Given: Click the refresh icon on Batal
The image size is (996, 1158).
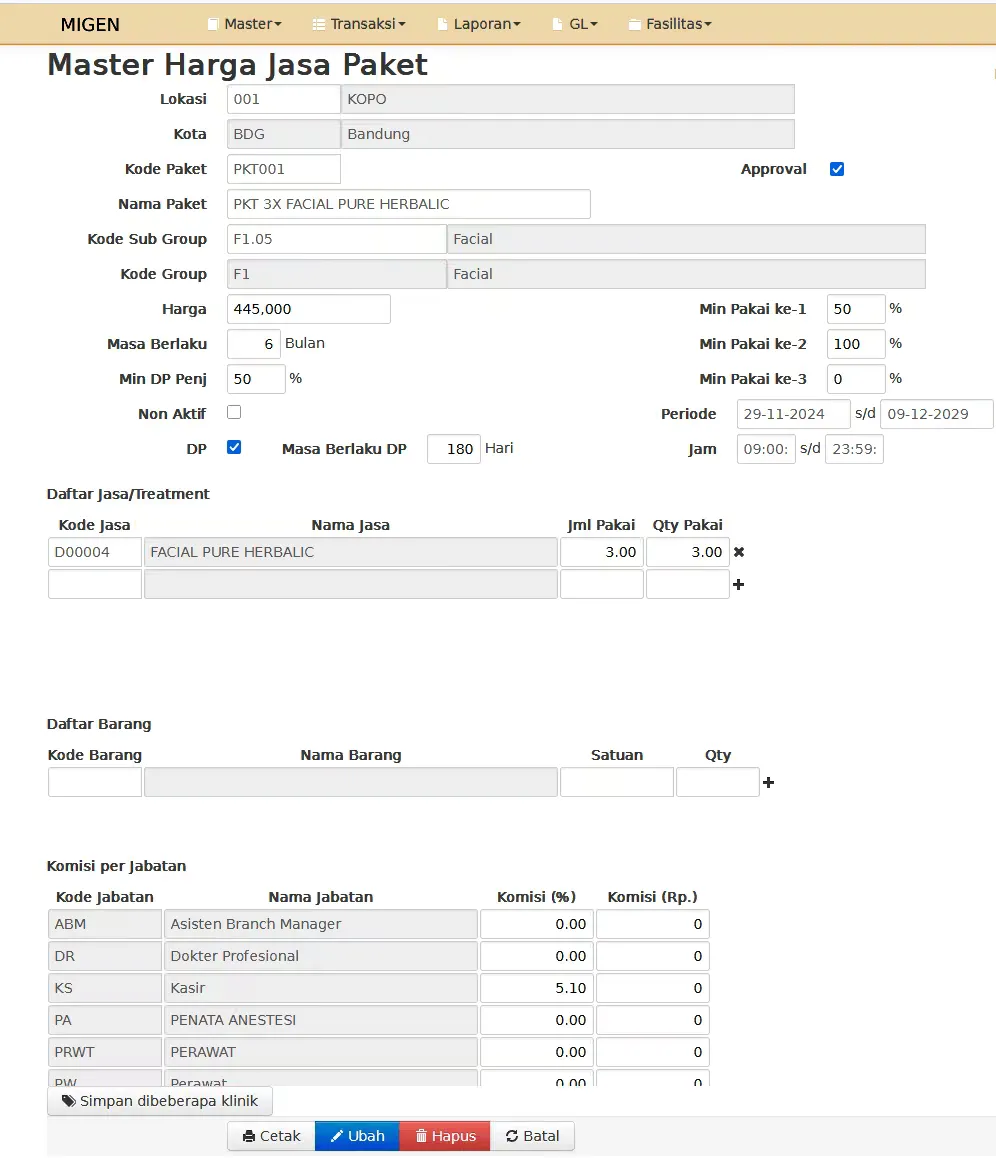Looking at the screenshot, I should (x=512, y=1136).
